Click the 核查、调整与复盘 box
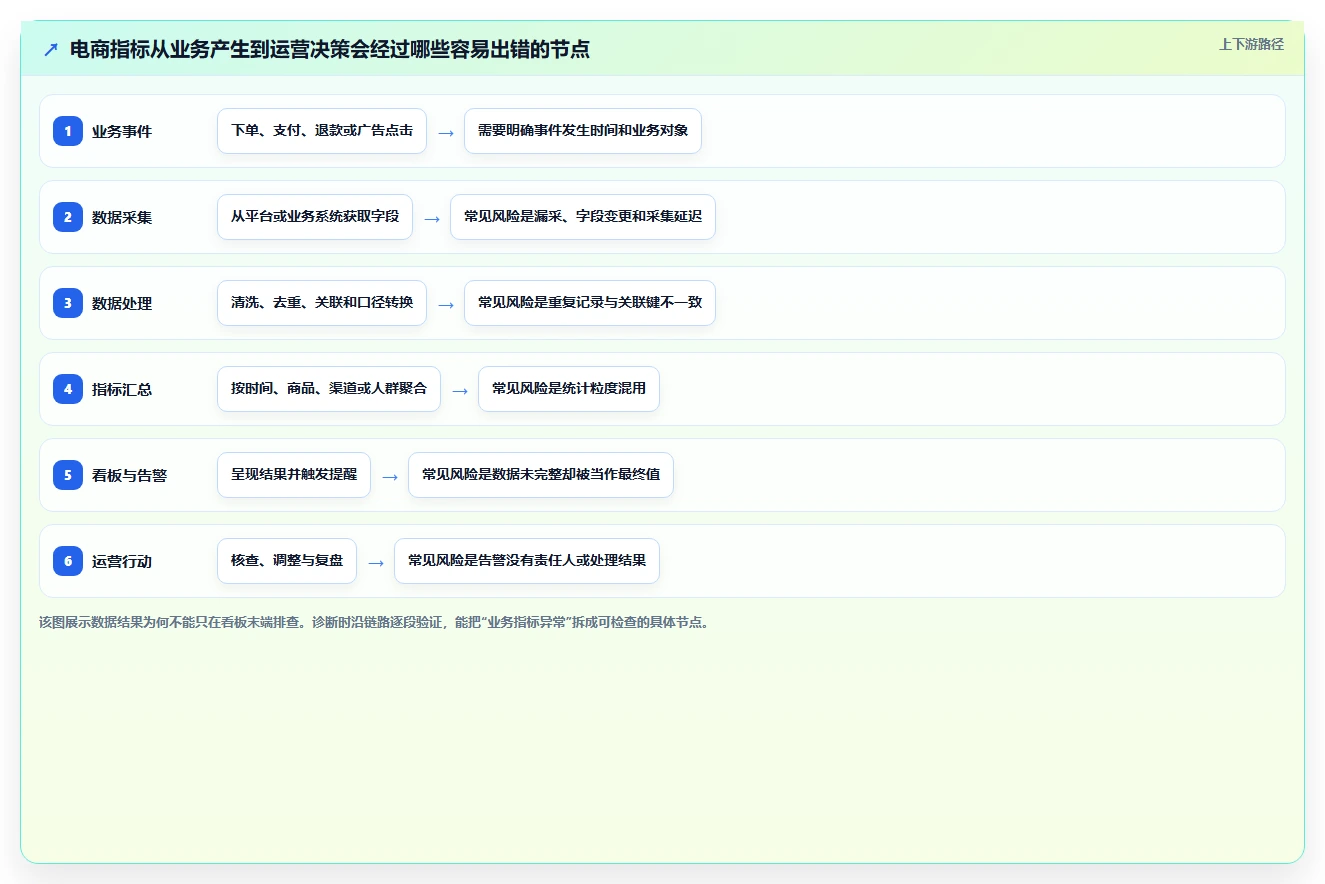Screen dimensions: 1325x884 [x=287, y=561]
